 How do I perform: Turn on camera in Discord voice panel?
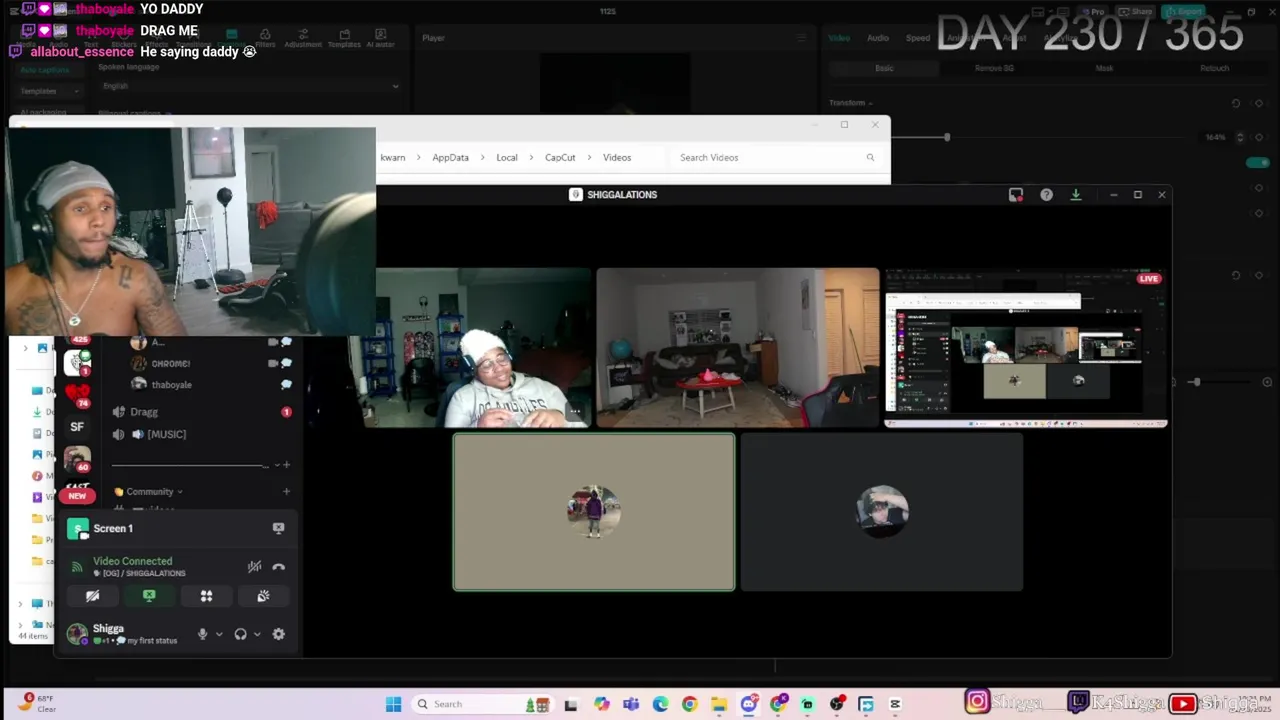tap(92, 596)
